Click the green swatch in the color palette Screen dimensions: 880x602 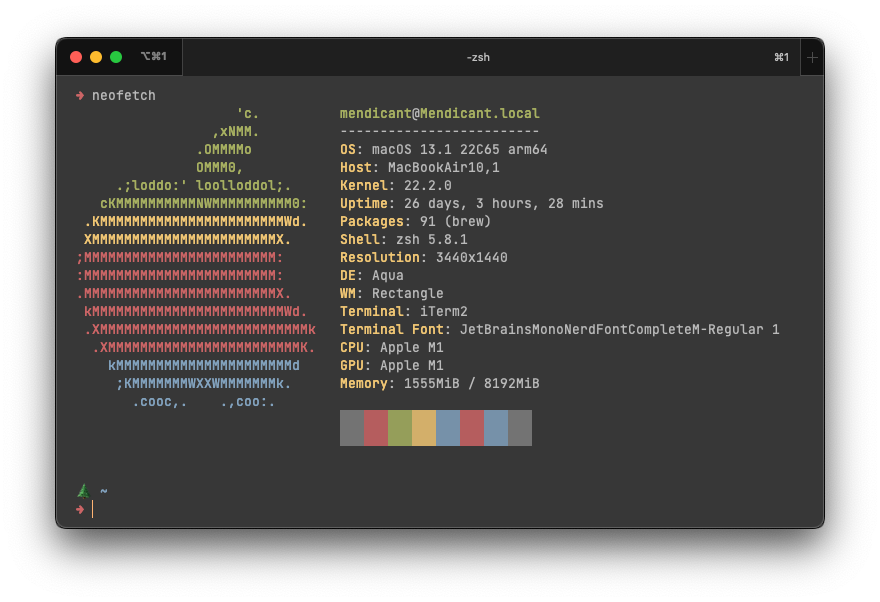(x=398, y=428)
